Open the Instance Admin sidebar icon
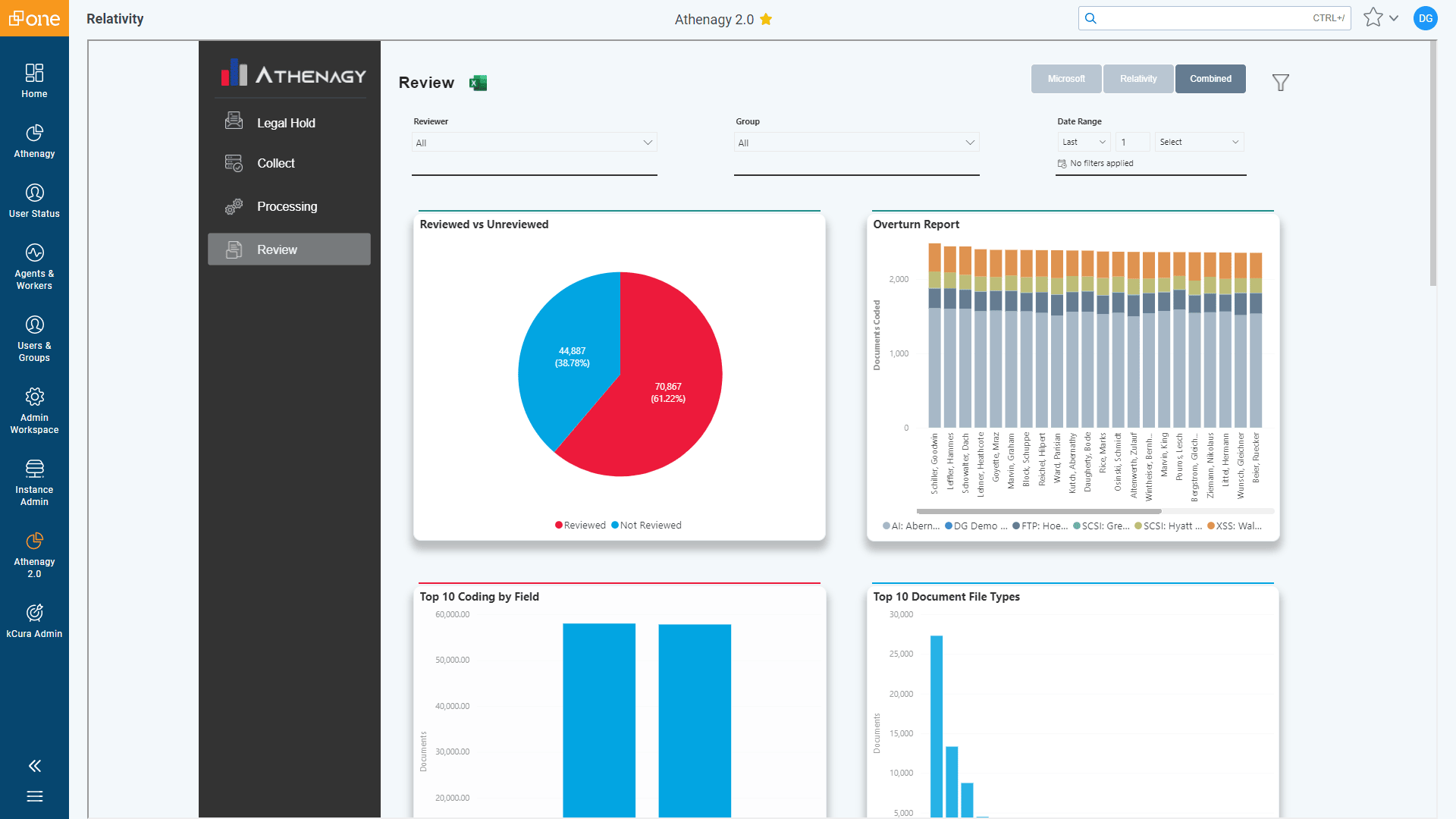 coord(34,483)
